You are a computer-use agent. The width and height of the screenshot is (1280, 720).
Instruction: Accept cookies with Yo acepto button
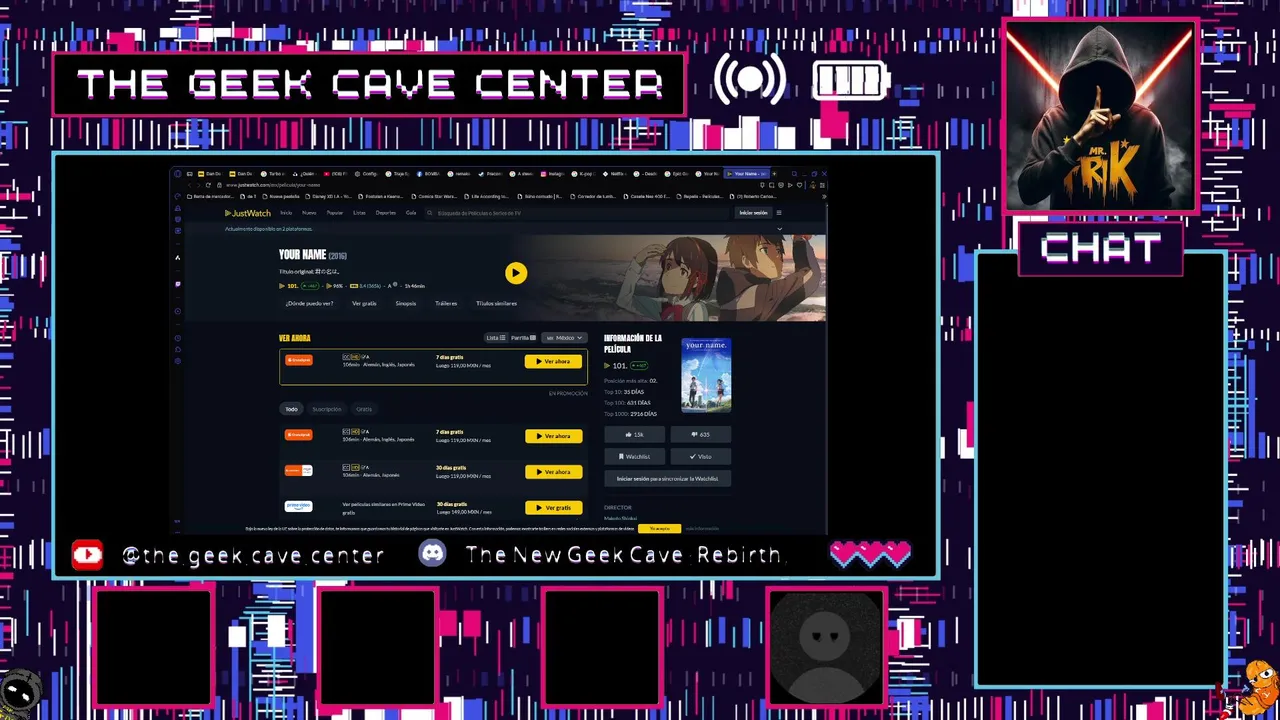point(659,528)
